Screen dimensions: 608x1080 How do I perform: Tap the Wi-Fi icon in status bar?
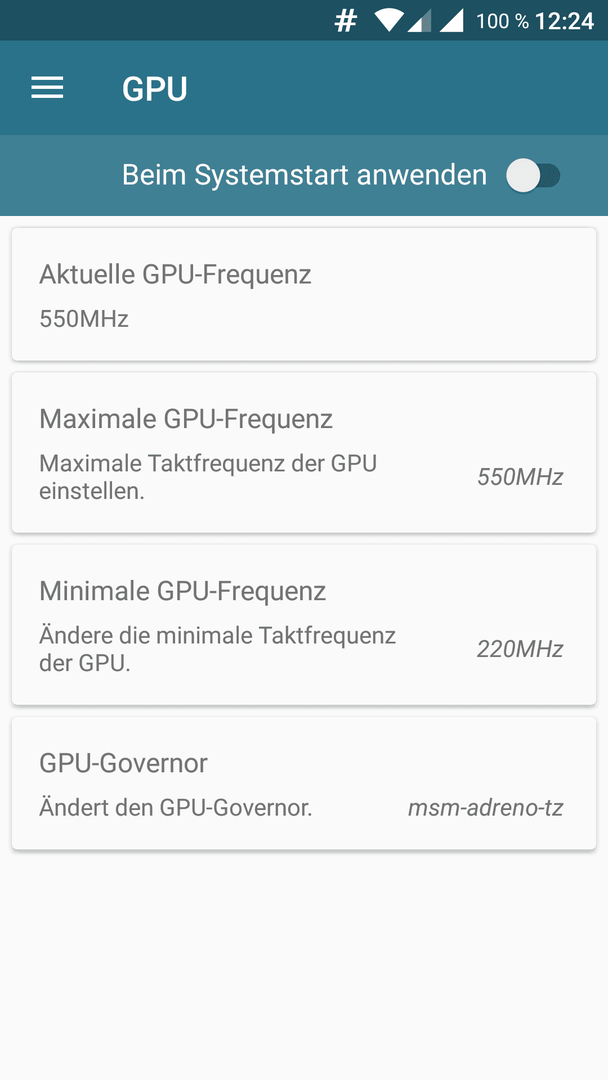pos(389,21)
